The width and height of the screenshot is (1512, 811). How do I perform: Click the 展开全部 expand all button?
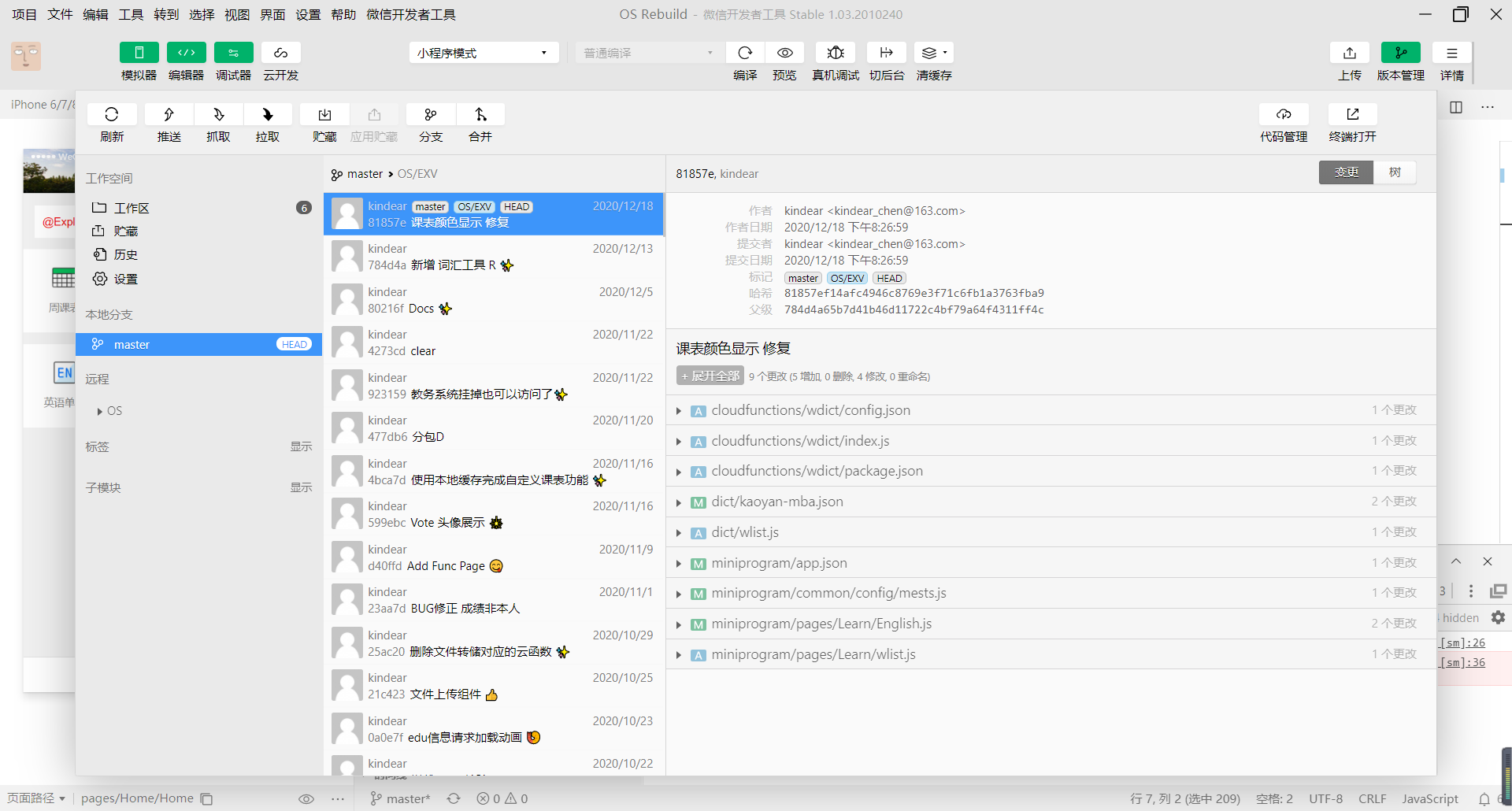click(x=710, y=376)
